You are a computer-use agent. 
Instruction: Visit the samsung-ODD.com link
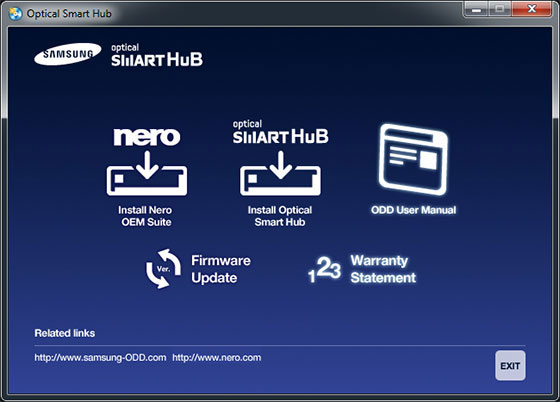tap(100, 358)
